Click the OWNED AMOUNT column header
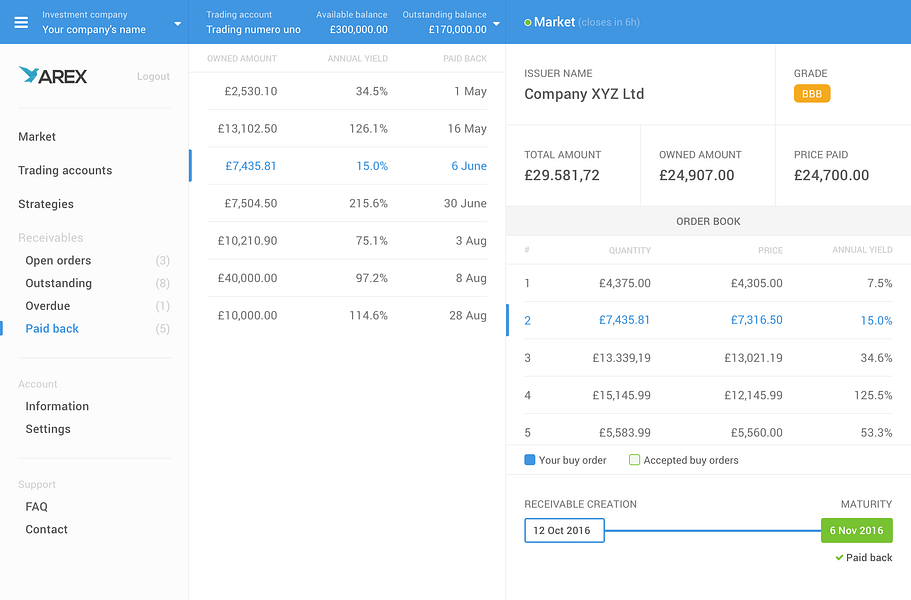This screenshot has height=600, width=911. click(242, 59)
